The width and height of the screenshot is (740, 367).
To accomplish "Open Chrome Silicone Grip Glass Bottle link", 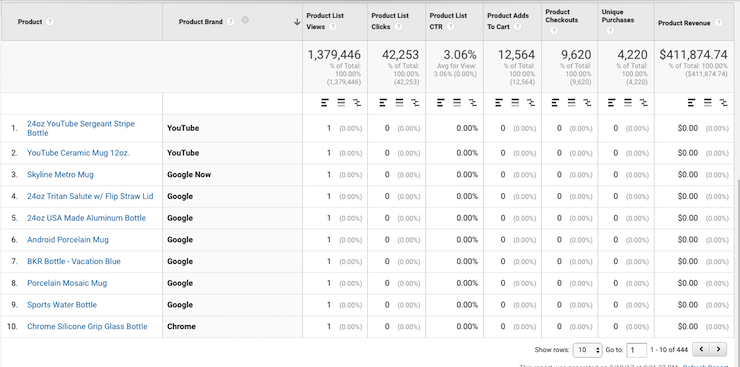I will 87,326.
